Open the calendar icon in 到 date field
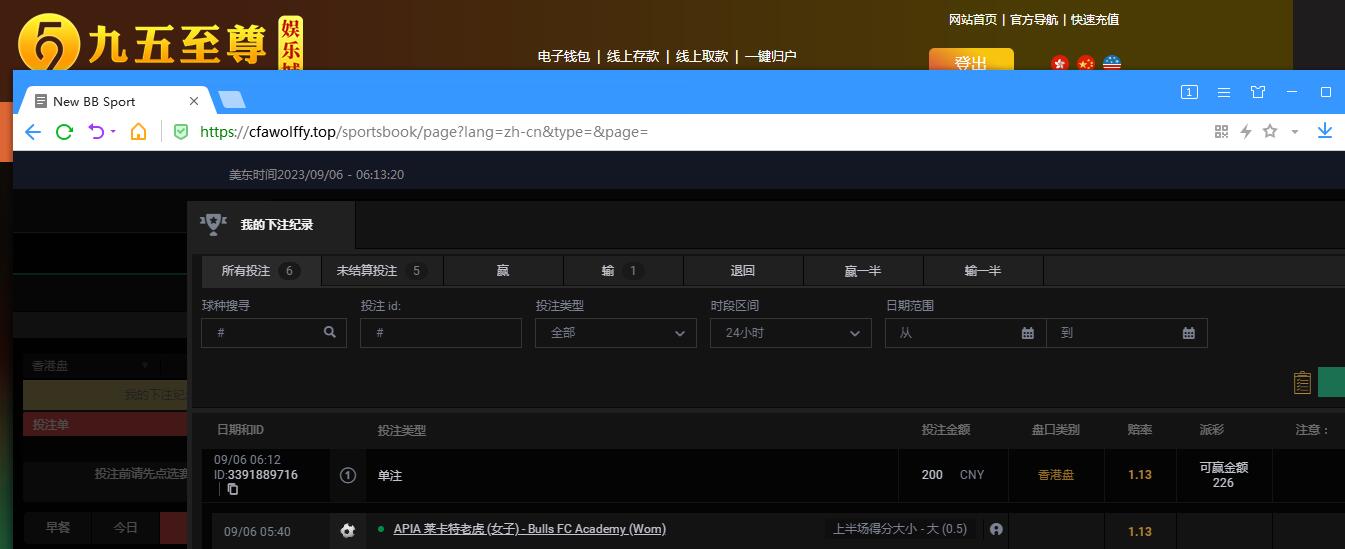Screen dimensions: 1345x549 [x=1189, y=333]
